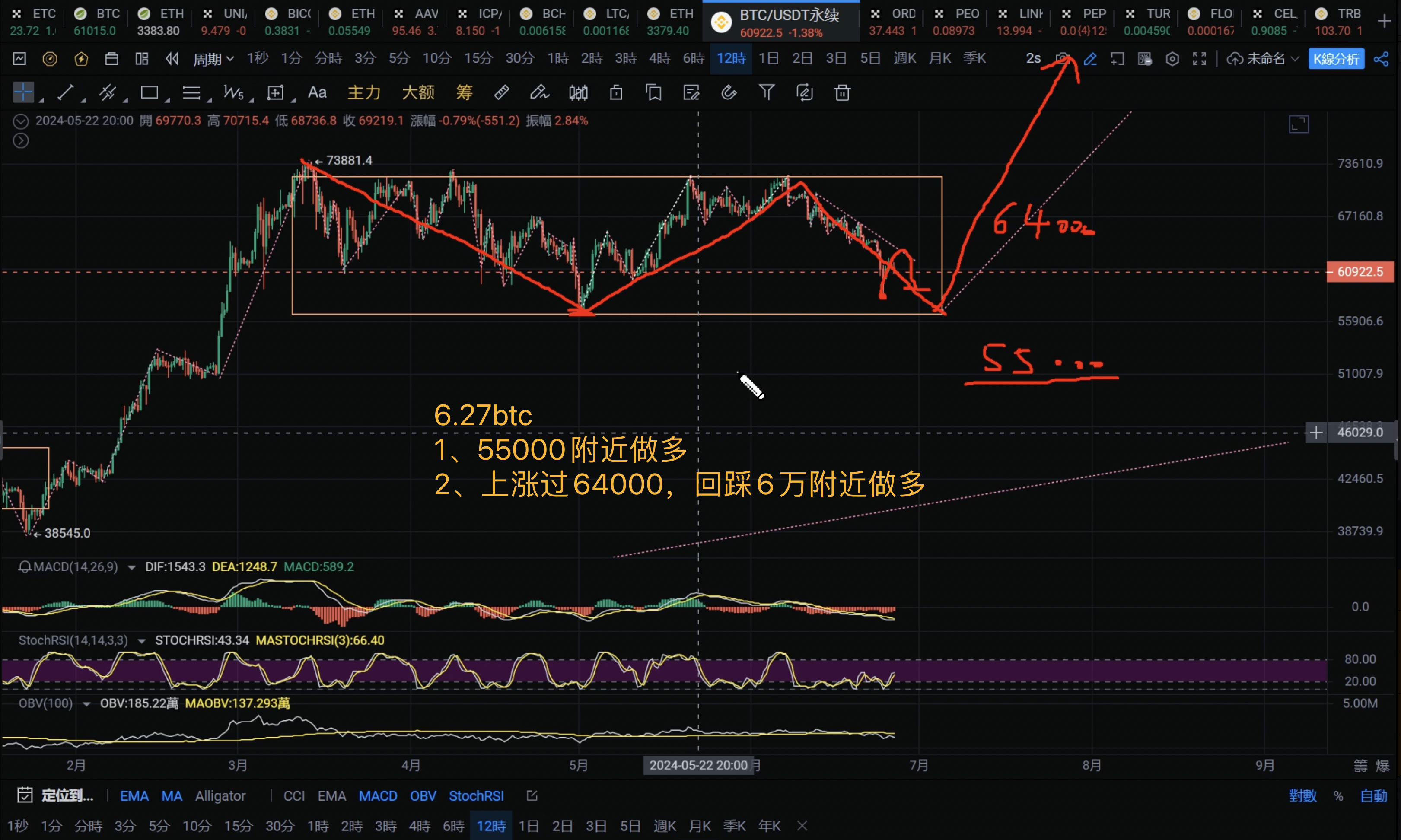Select the Elliott wave W5 tool
This screenshot has width=1401, height=840.
[x=233, y=92]
